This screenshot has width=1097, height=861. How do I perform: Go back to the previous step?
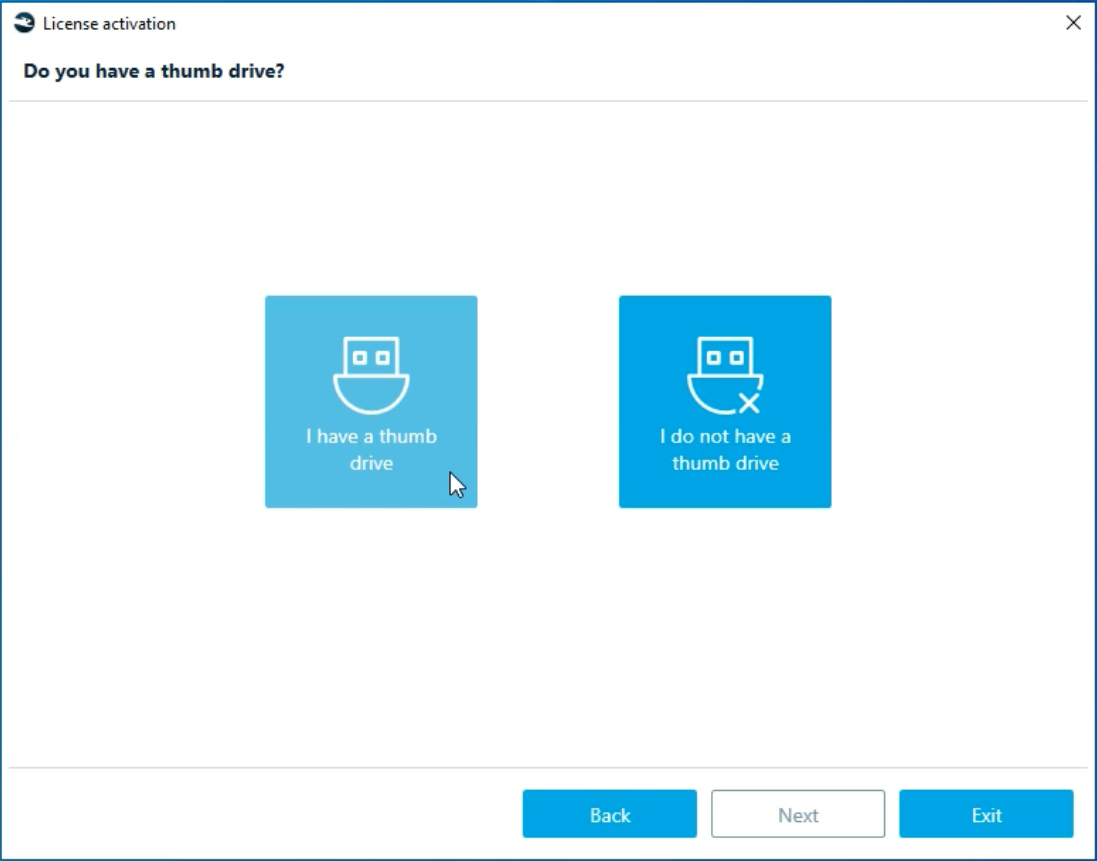pyautogui.click(x=609, y=814)
